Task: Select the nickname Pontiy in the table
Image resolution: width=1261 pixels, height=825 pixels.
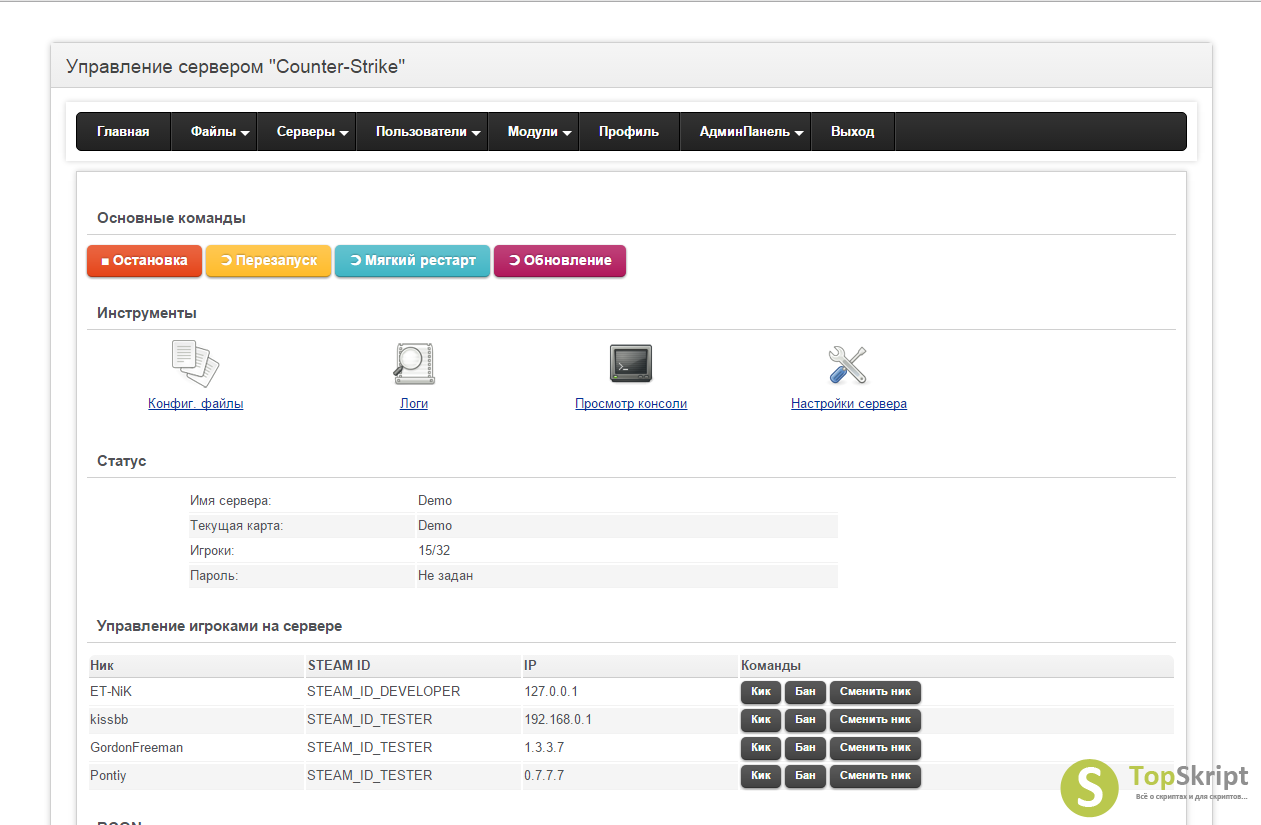Action: [x=108, y=776]
